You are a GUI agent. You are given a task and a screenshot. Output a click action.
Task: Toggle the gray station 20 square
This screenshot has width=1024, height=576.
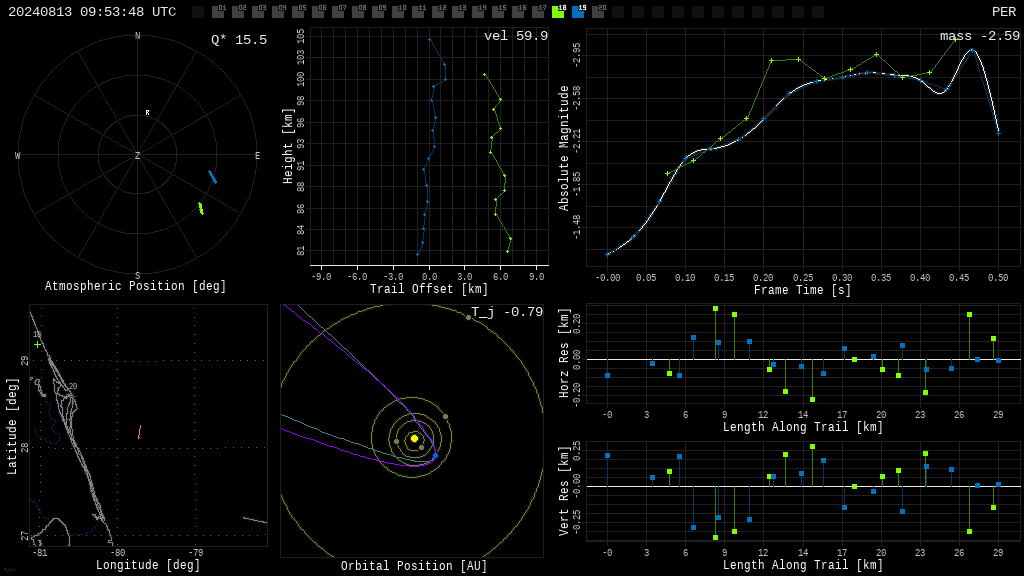click(x=598, y=12)
